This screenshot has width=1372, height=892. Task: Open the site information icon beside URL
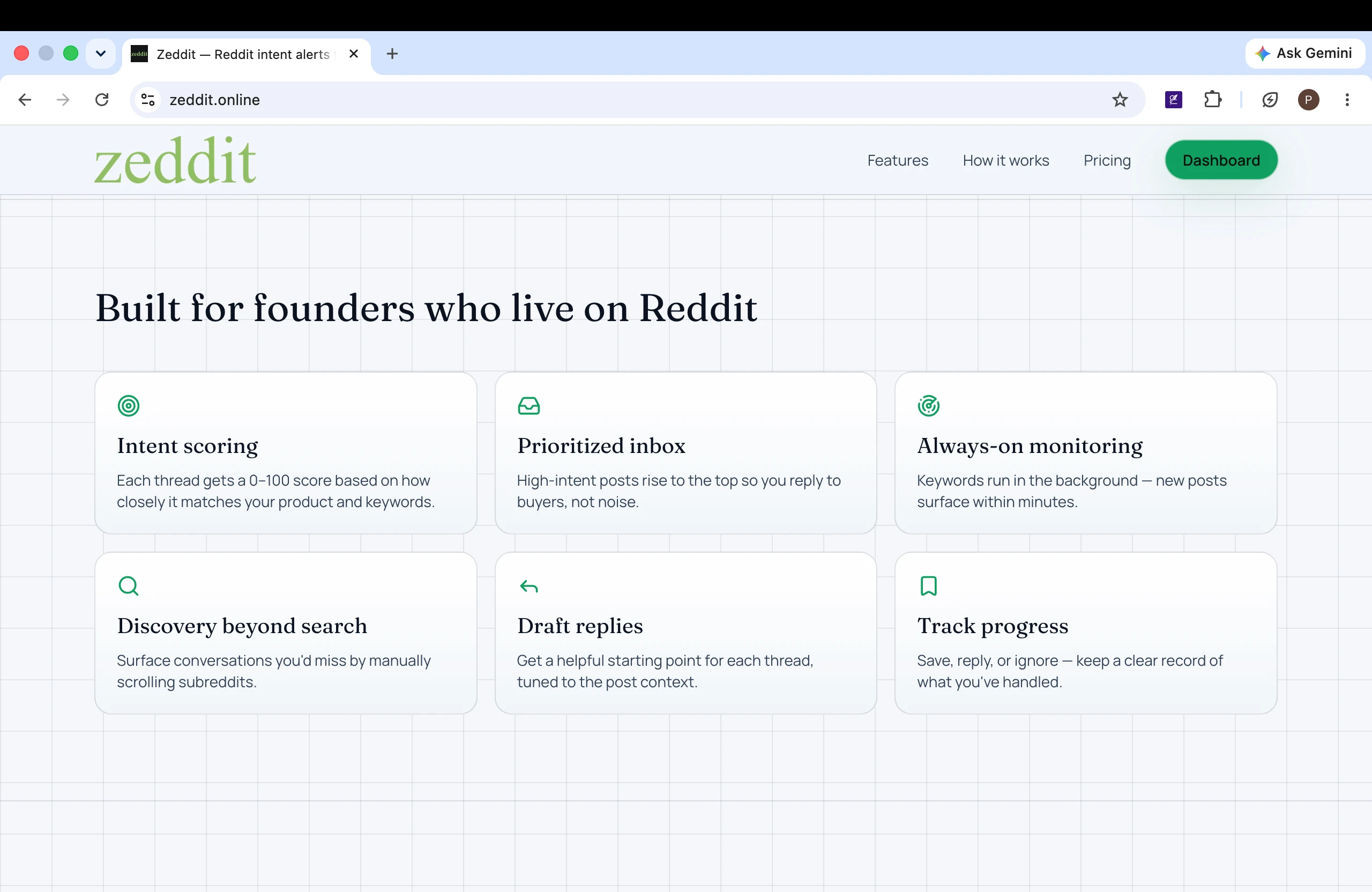tap(148, 100)
